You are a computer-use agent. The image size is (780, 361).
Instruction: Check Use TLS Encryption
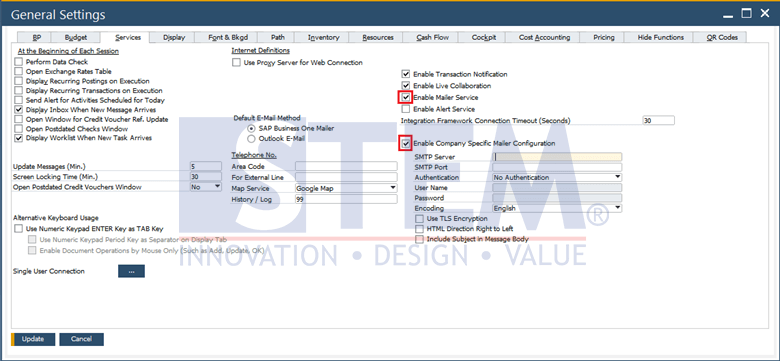(x=419, y=219)
